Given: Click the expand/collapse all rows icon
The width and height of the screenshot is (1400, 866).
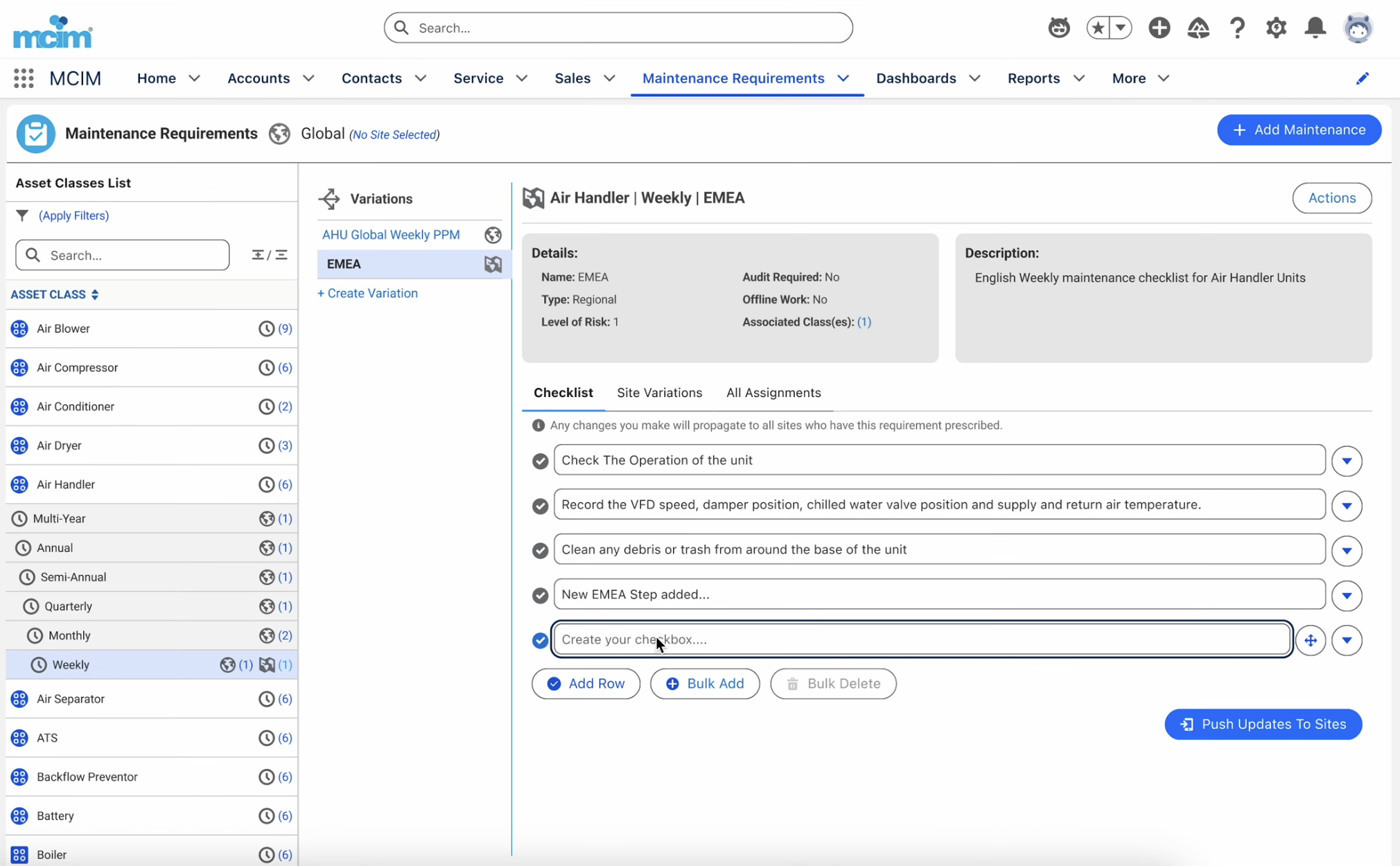Looking at the screenshot, I should (x=270, y=255).
